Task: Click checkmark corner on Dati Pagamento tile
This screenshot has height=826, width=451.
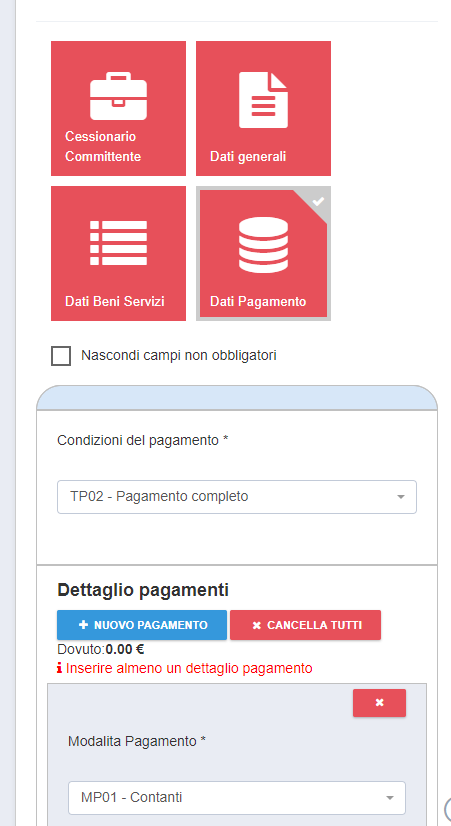Action: tap(317, 202)
